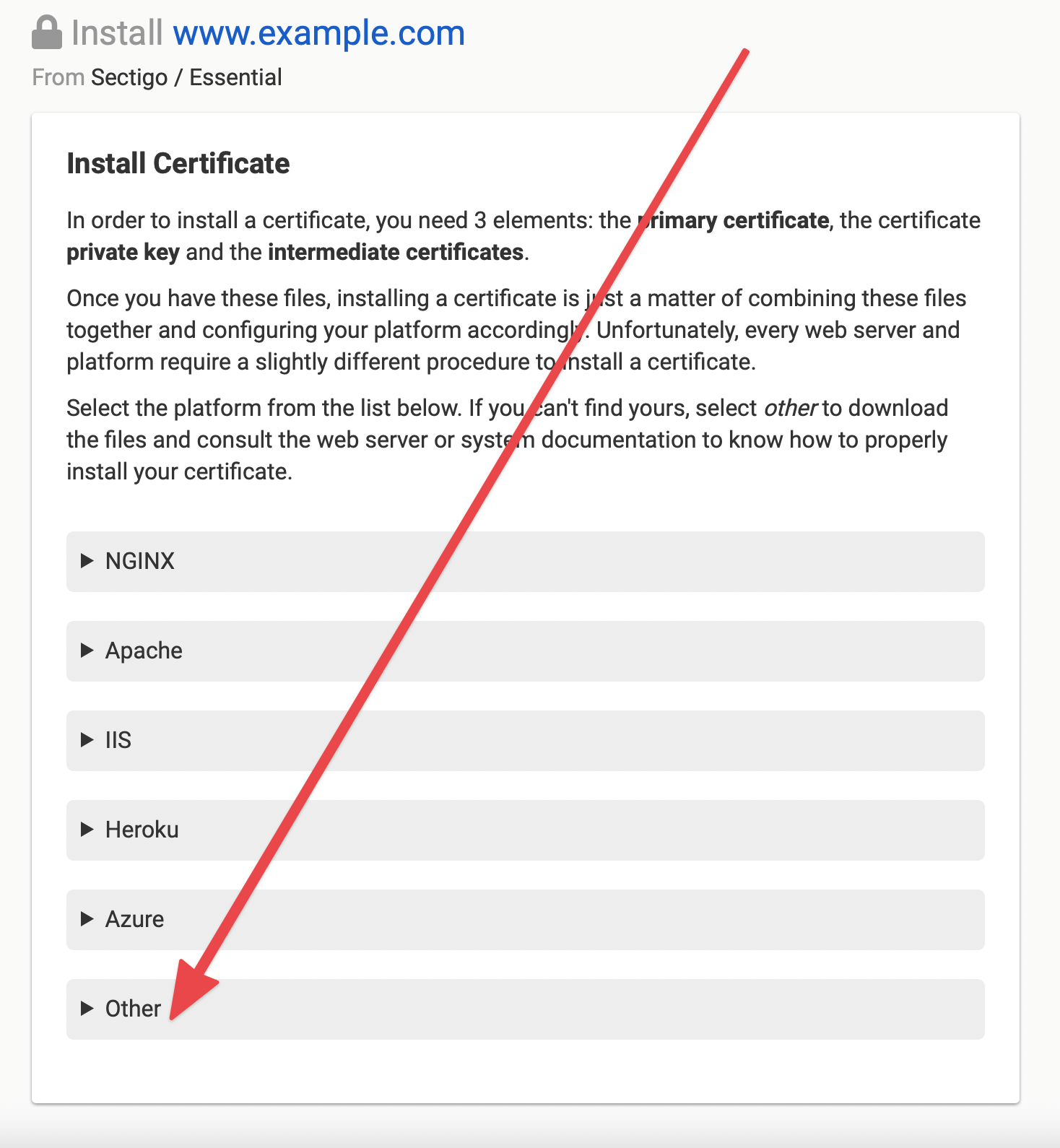1060x1148 pixels.
Task: Click the bold intermediate certificates text
Action: click(396, 252)
